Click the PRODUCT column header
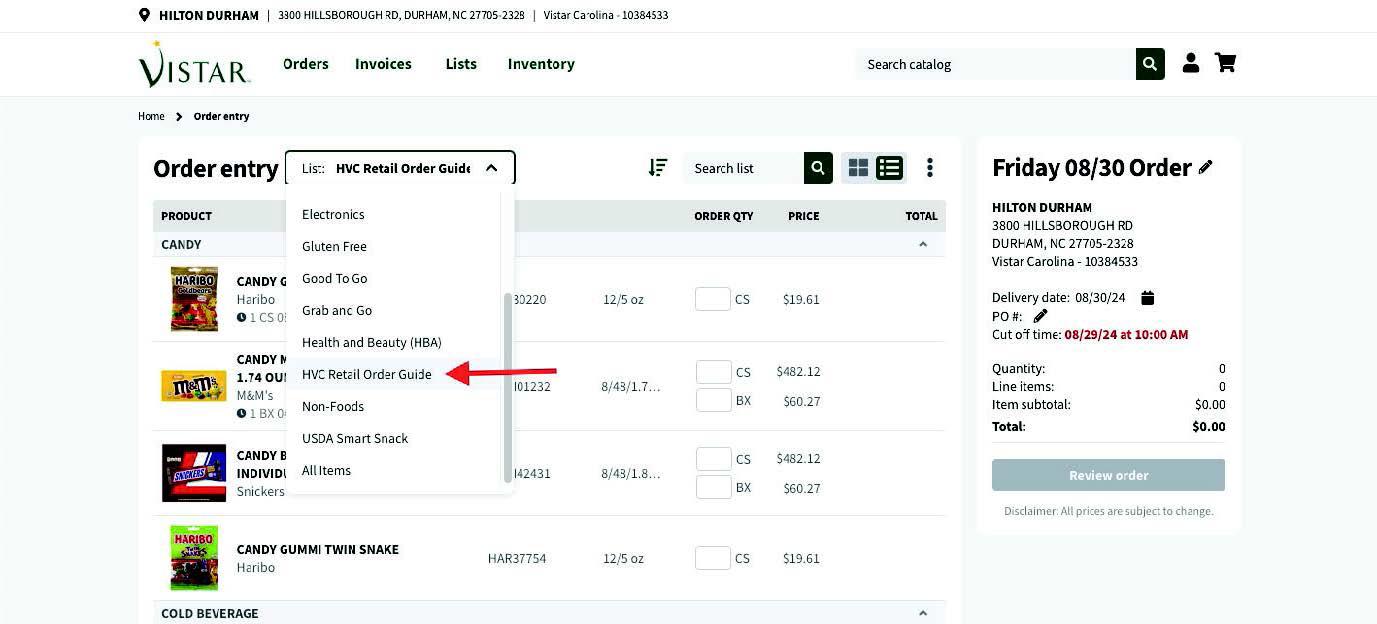This screenshot has width=1377, height=624. click(x=186, y=216)
